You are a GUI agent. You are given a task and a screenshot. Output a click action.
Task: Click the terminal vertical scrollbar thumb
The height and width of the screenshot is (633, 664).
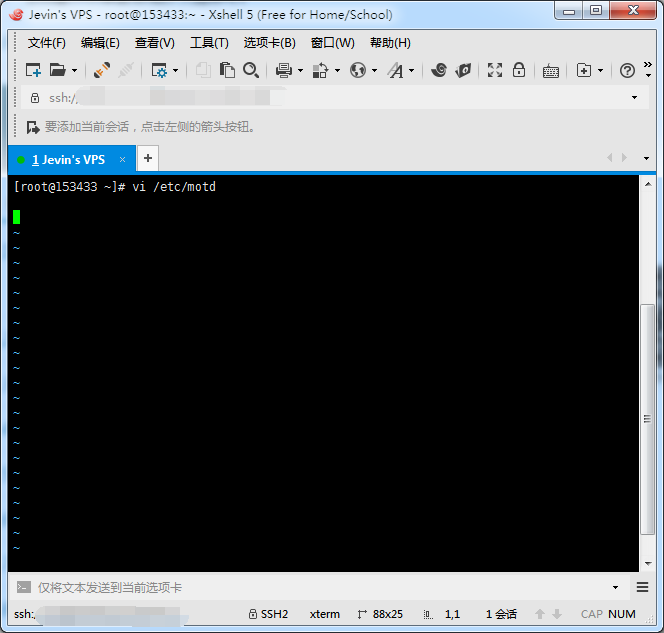tap(647, 419)
